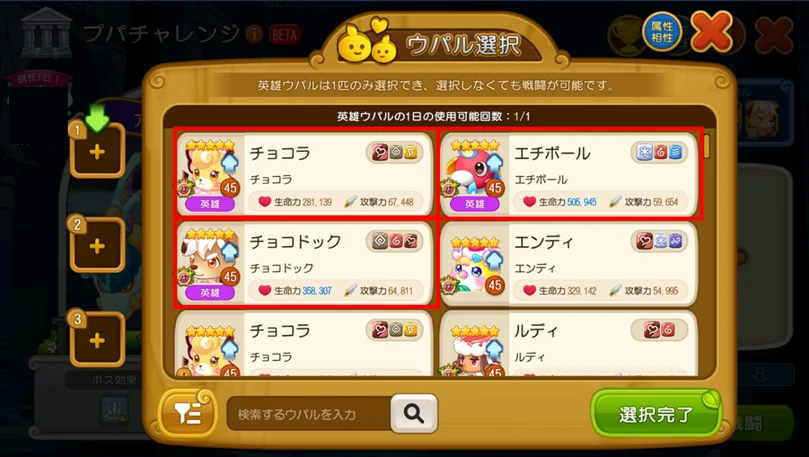Click the skill icons on エチボール card
The width and height of the screenshot is (809, 457).
[x=659, y=152]
